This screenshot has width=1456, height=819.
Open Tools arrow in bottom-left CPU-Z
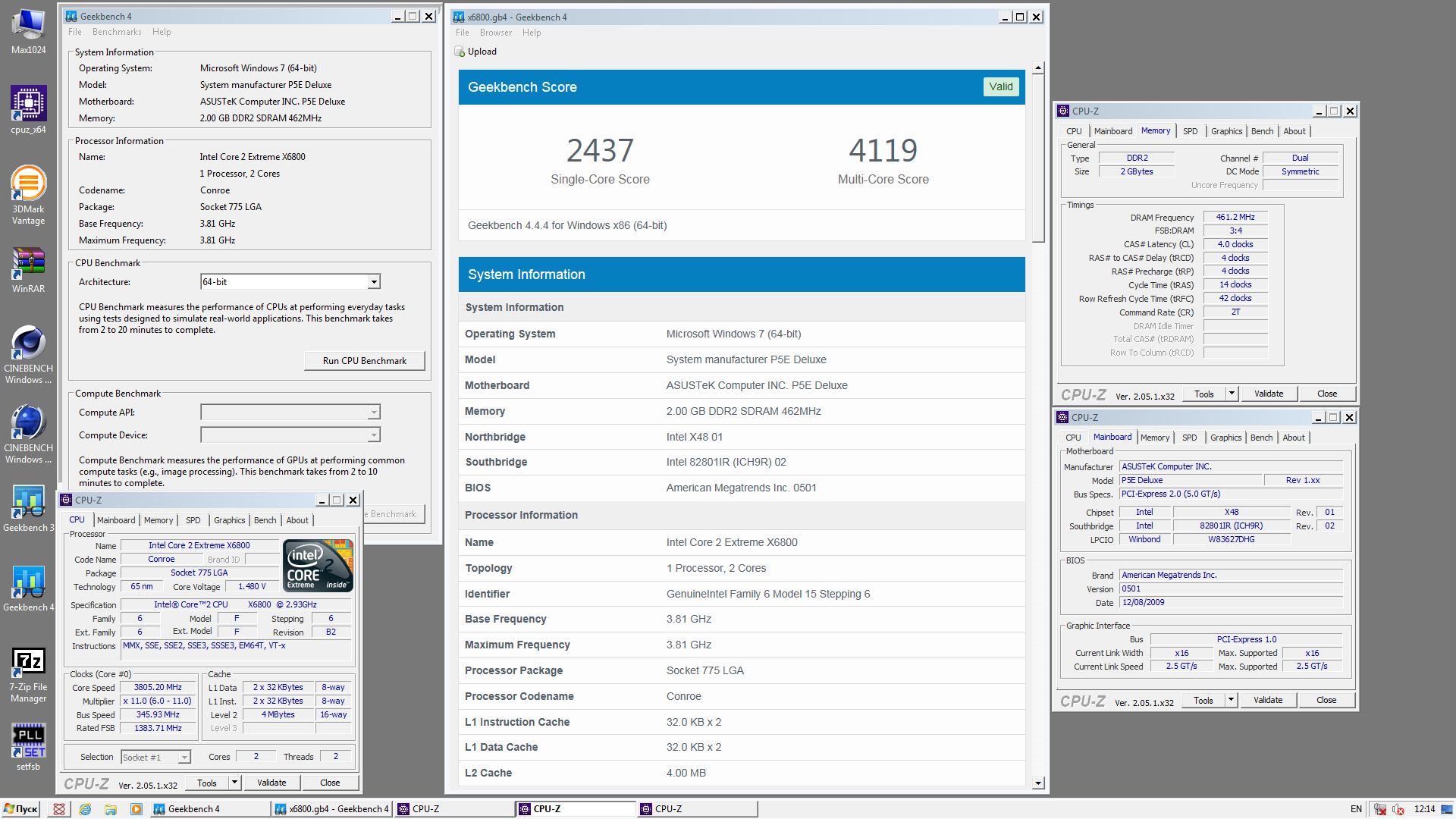(x=234, y=783)
